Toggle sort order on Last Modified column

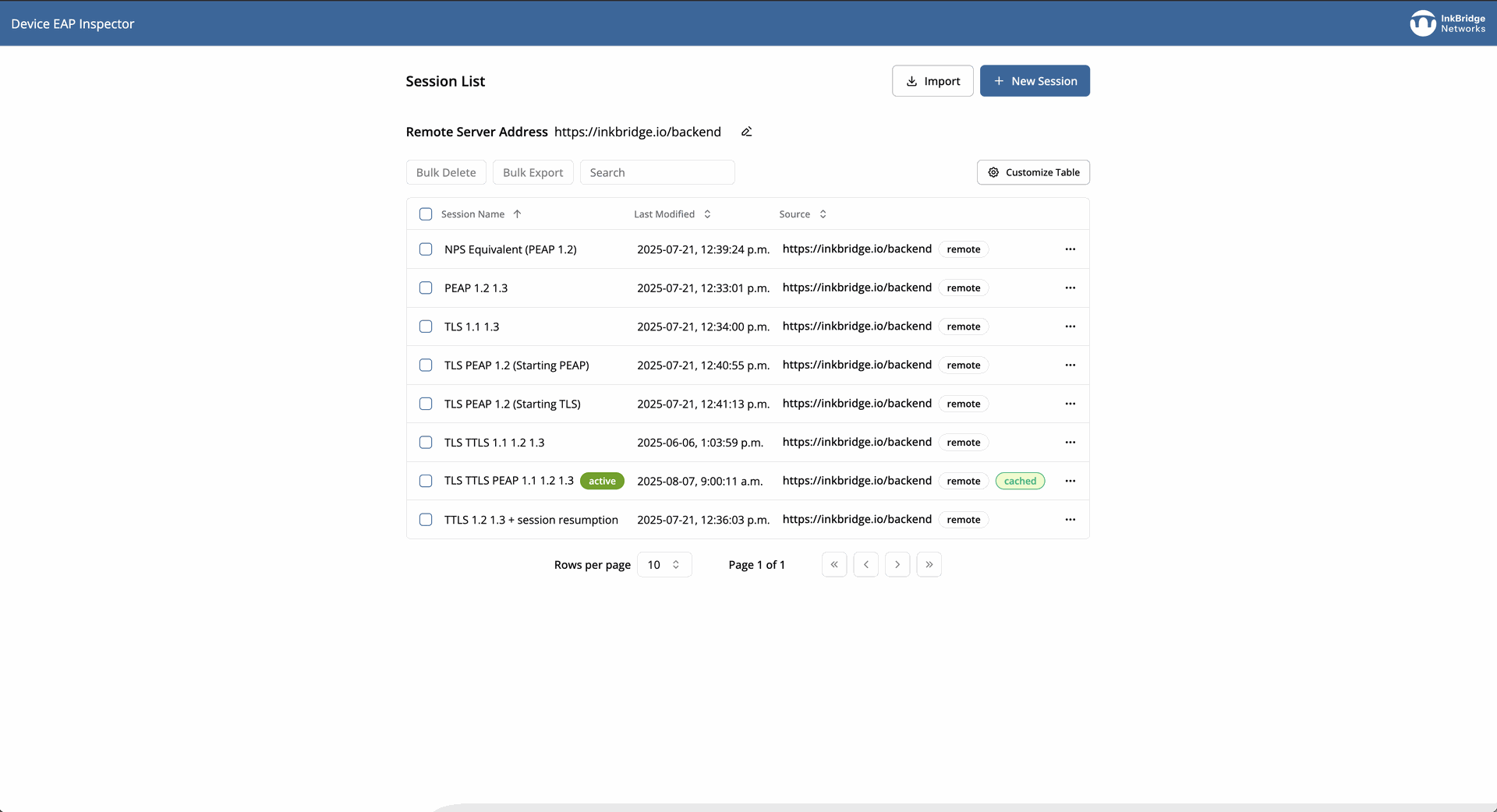[706, 214]
